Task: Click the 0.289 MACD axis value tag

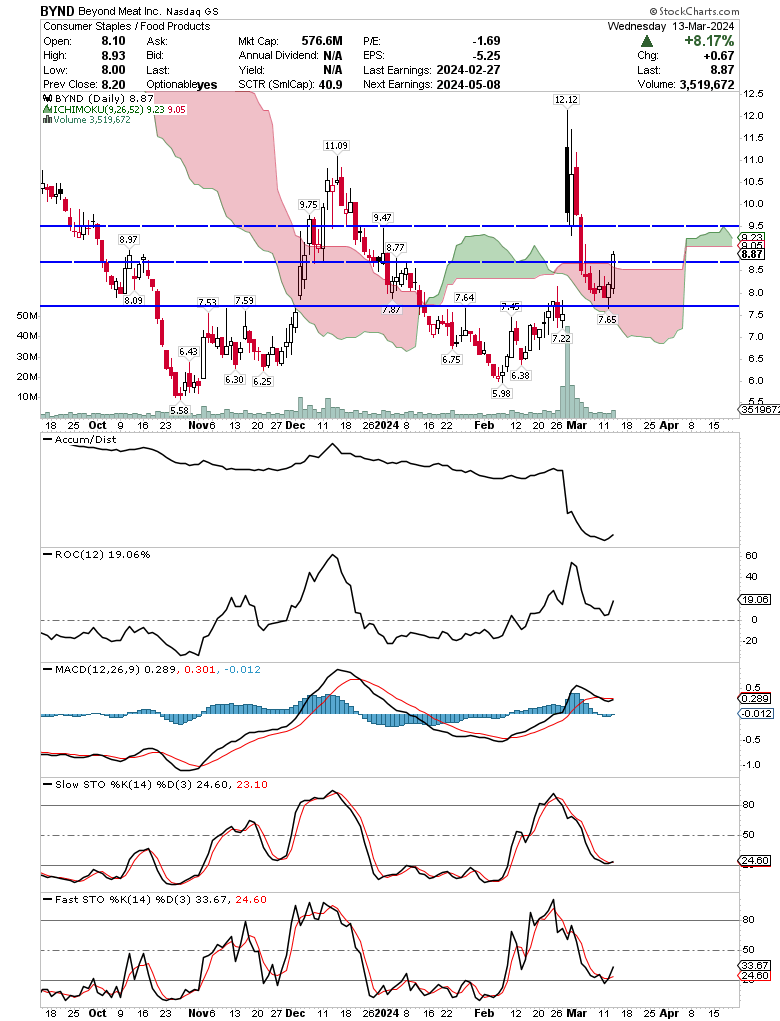Action: click(x=755, y=698)
